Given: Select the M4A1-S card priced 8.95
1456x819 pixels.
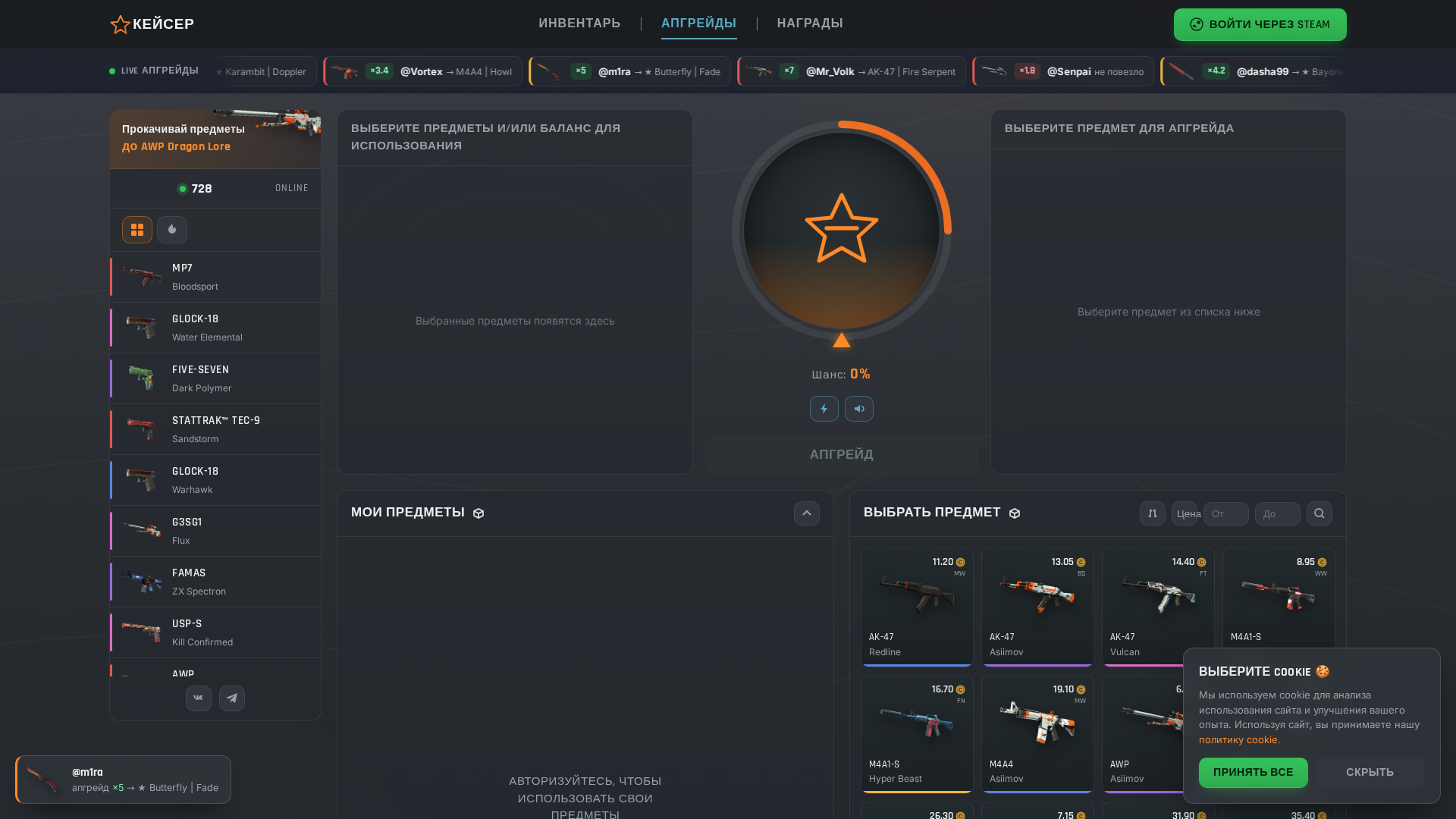Looking at the screenshot, I should 1279,599.
